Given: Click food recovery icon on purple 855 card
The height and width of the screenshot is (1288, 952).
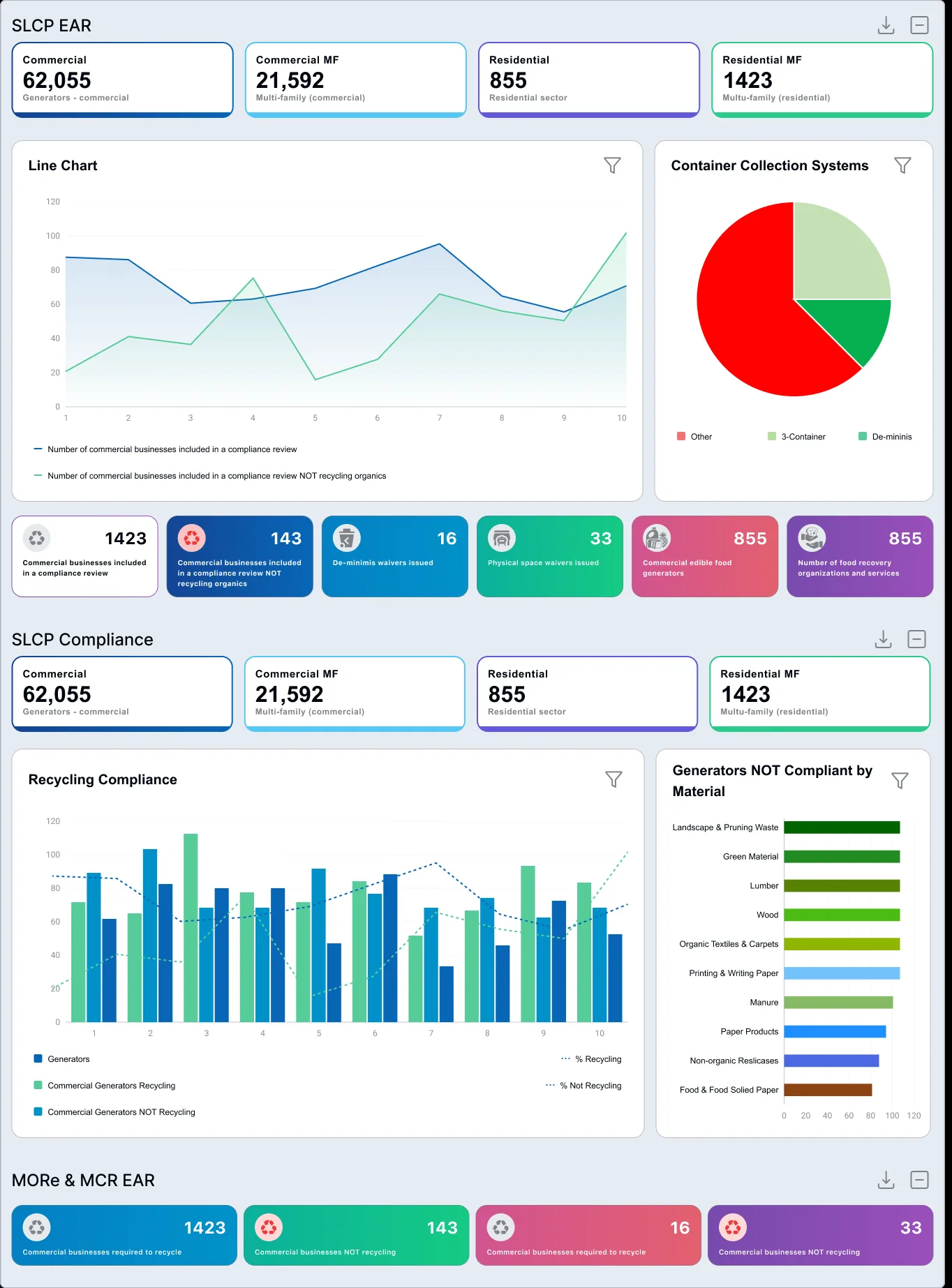Looking at the screenshot, I should [812, 538].
